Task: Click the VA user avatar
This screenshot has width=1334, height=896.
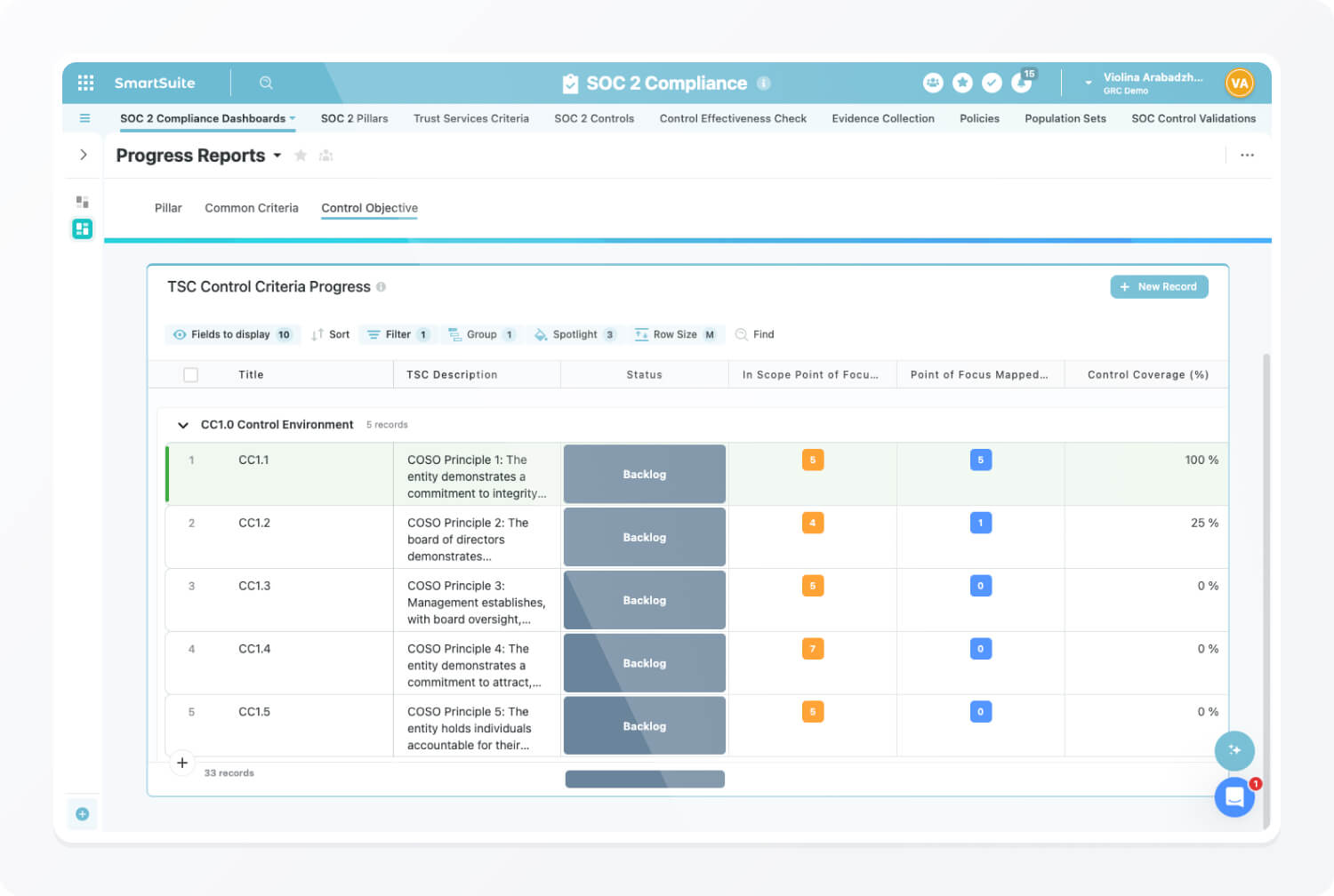Action: (1240, 83)
